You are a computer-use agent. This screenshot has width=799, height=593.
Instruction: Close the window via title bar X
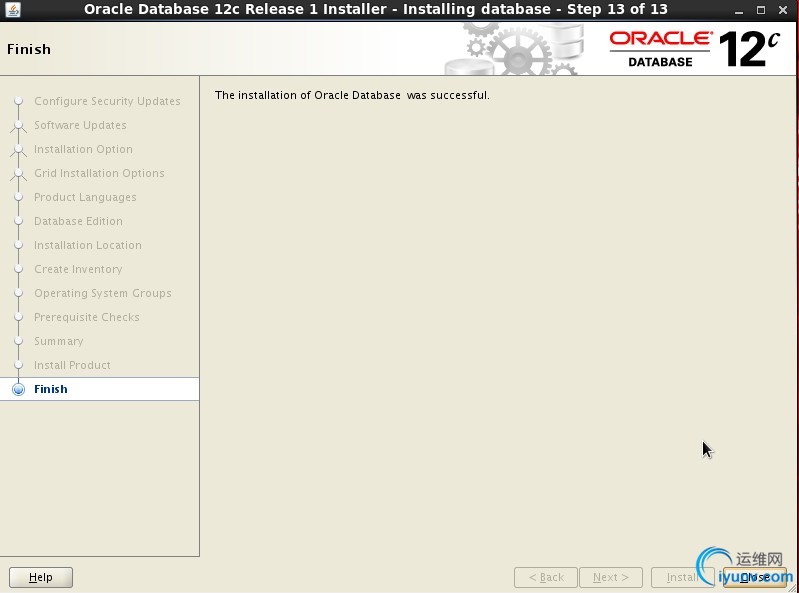[783, 10]
